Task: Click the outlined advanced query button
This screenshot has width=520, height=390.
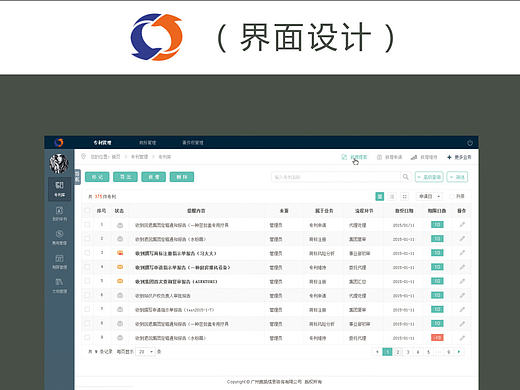Action: point(429,177)
